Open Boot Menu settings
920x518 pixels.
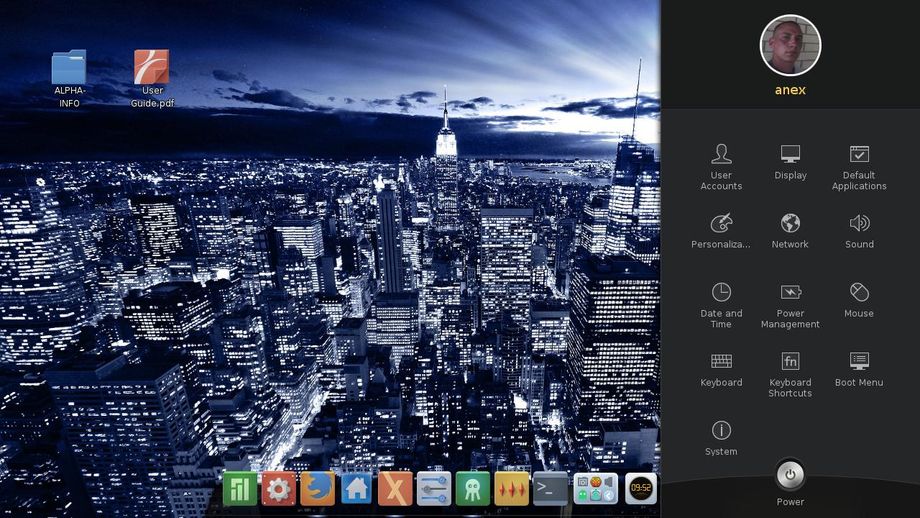(x=859, y=369)
